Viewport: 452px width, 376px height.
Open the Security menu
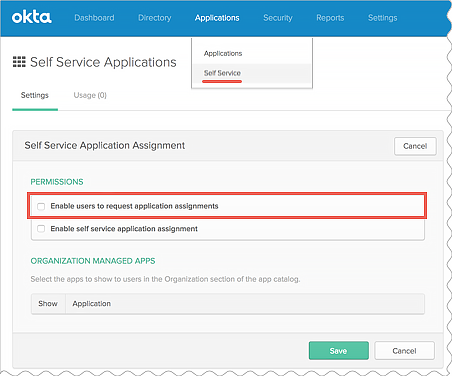(x=278, y=18)
